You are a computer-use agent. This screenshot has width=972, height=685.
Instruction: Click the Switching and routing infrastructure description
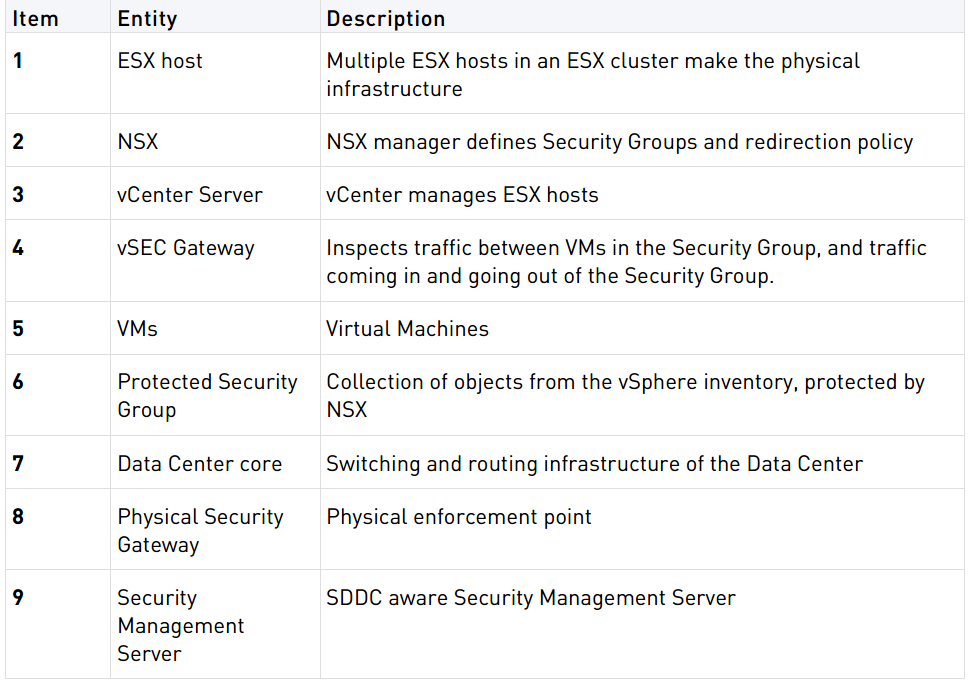594,464
